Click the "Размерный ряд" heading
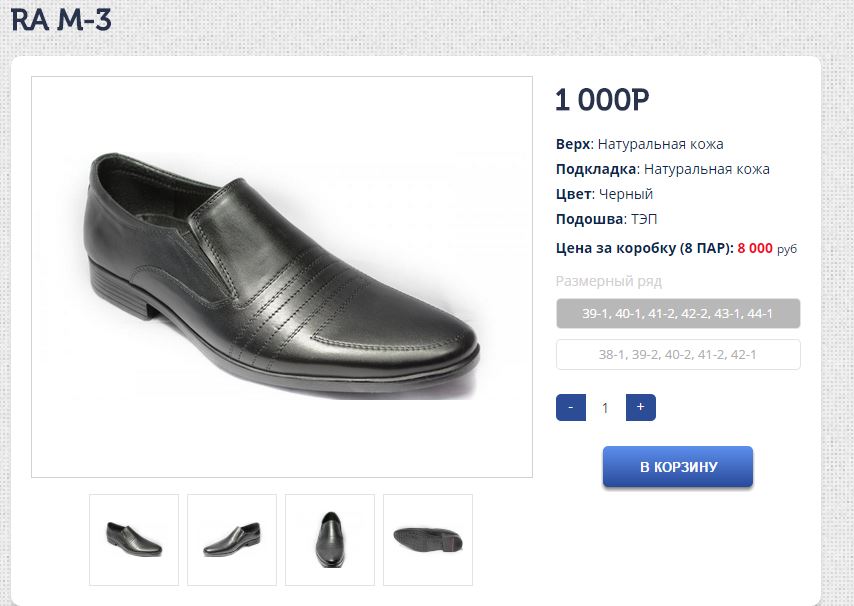This screenshot has height=606, width=854. pyautogui.click(x=608, y=281)
